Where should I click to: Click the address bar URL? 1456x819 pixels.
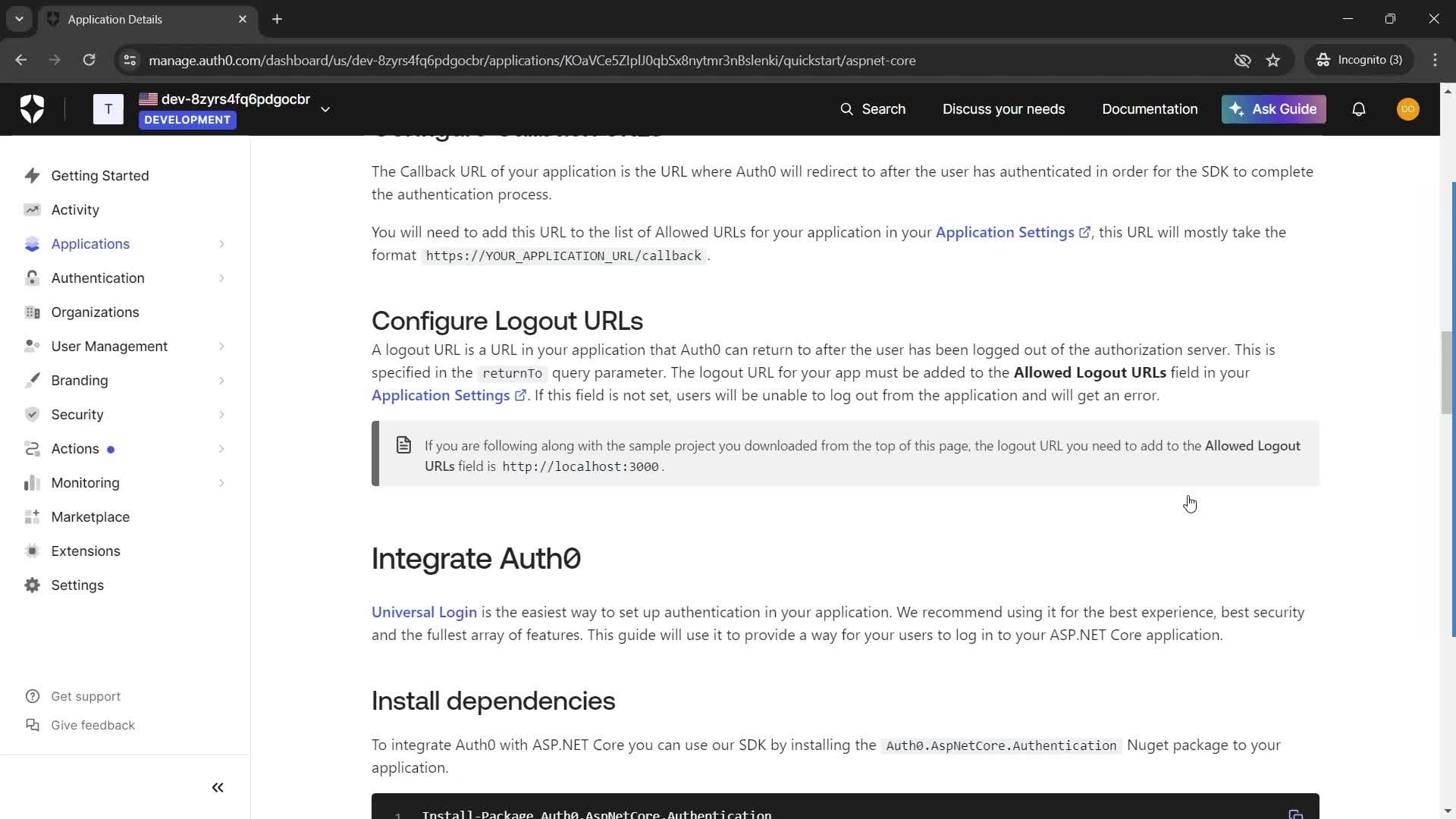[x=532, y=60]
